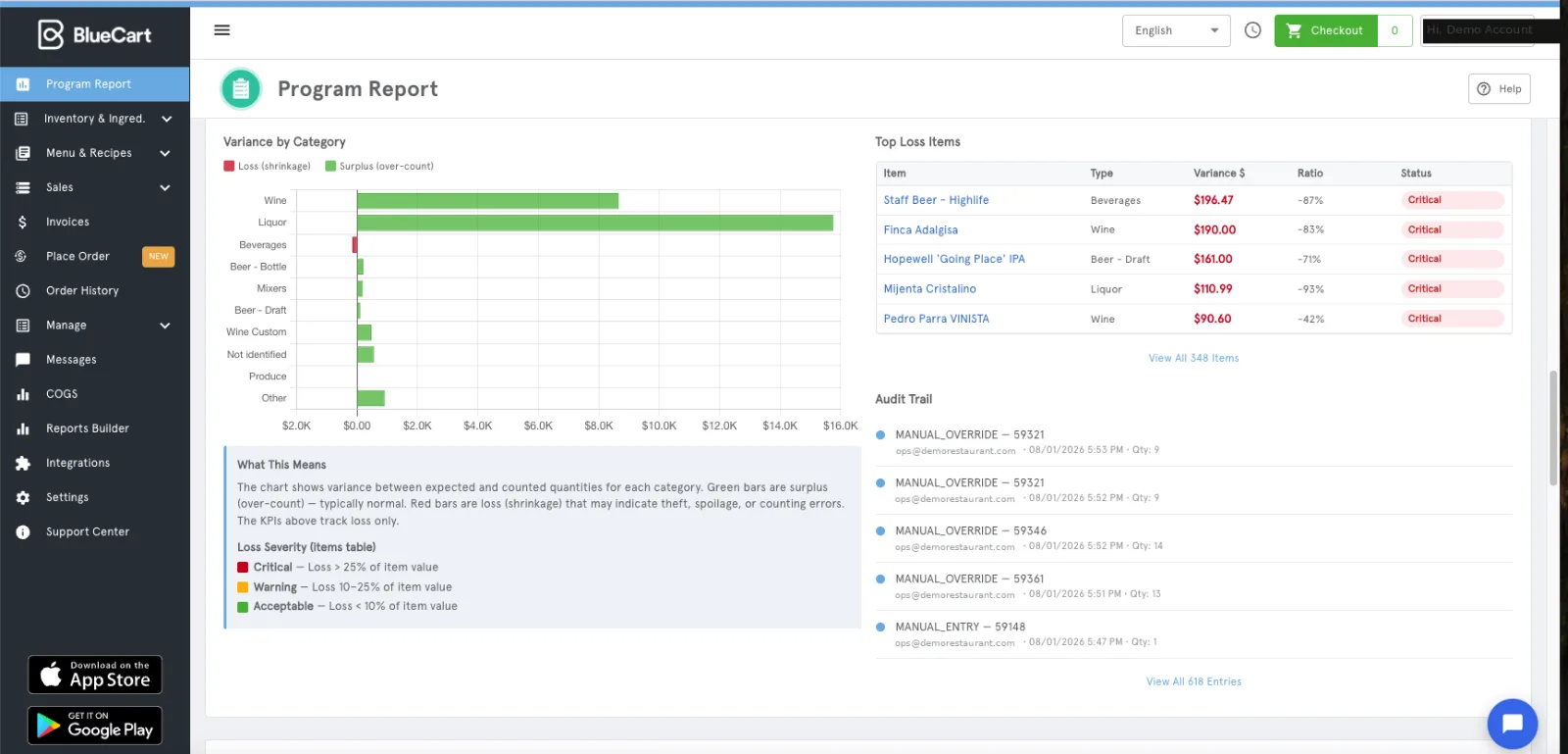Click the Order History clock icon
The height and width of the screenshot is (754, 1568).
tap(23, 291)
